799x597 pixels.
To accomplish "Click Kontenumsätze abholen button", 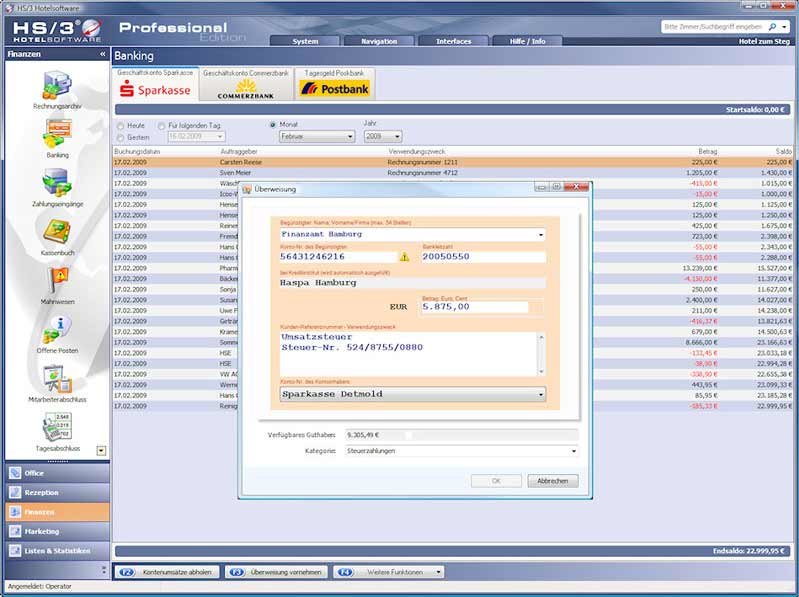I will point(167,572).
